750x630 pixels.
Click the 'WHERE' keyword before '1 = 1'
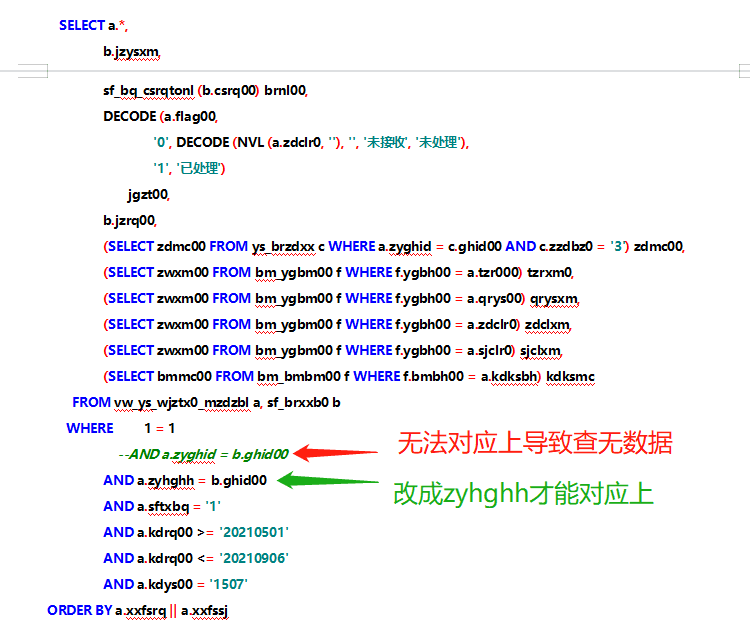pyautogui.click(x=90, y=428)
